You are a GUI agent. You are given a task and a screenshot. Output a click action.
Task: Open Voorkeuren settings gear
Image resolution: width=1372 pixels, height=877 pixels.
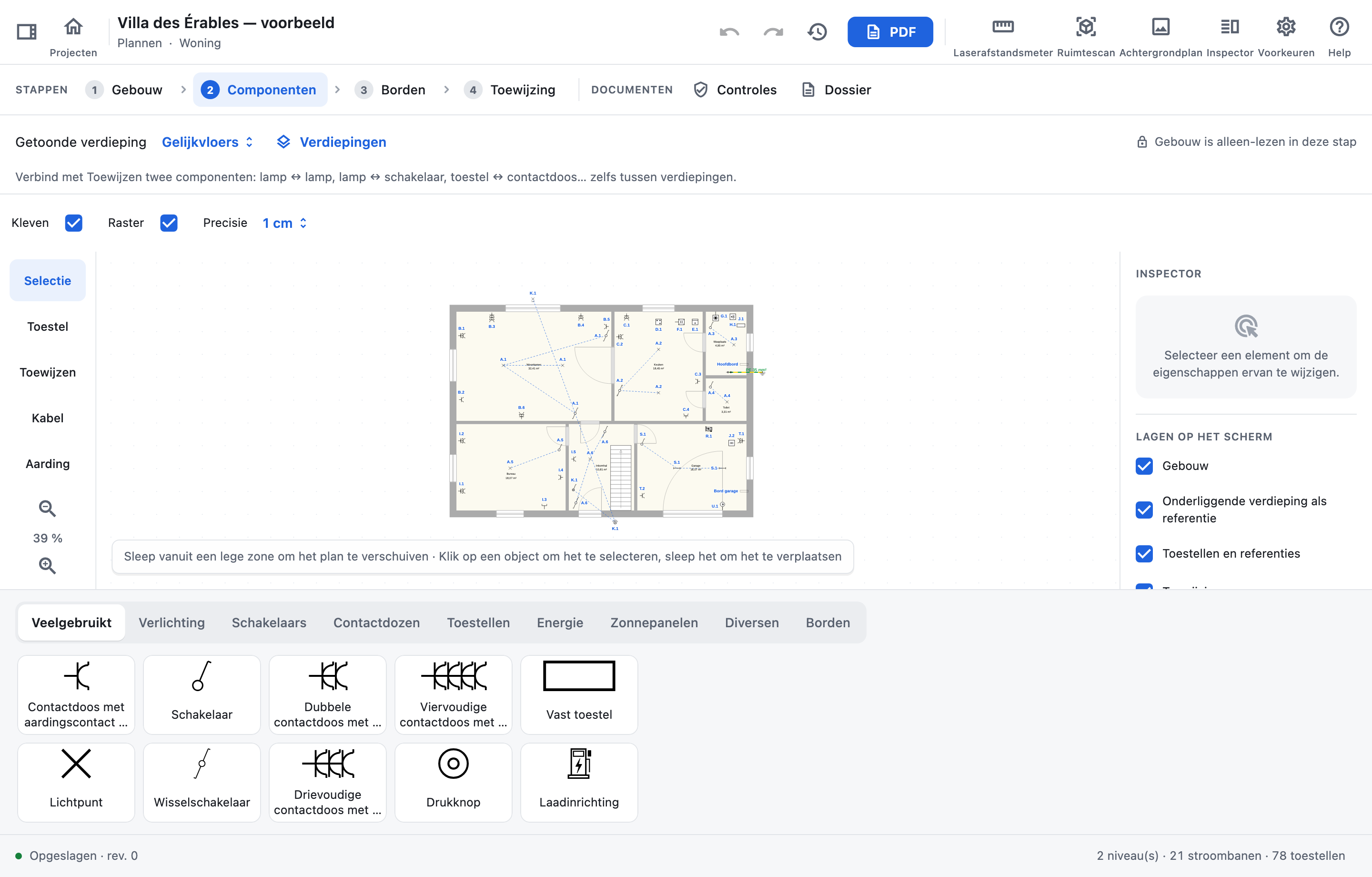click(1286, 37)
